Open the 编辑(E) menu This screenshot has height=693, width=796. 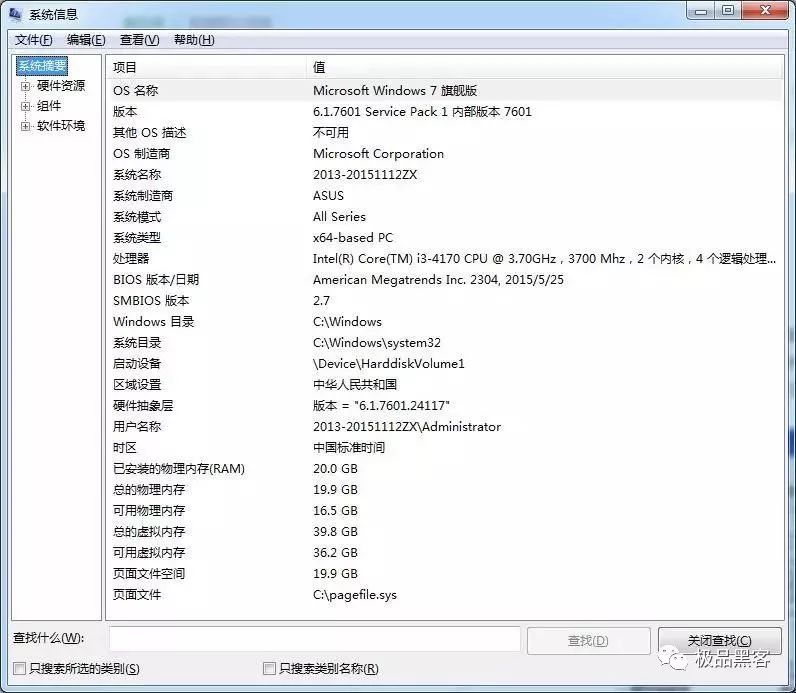click(86, 40)
